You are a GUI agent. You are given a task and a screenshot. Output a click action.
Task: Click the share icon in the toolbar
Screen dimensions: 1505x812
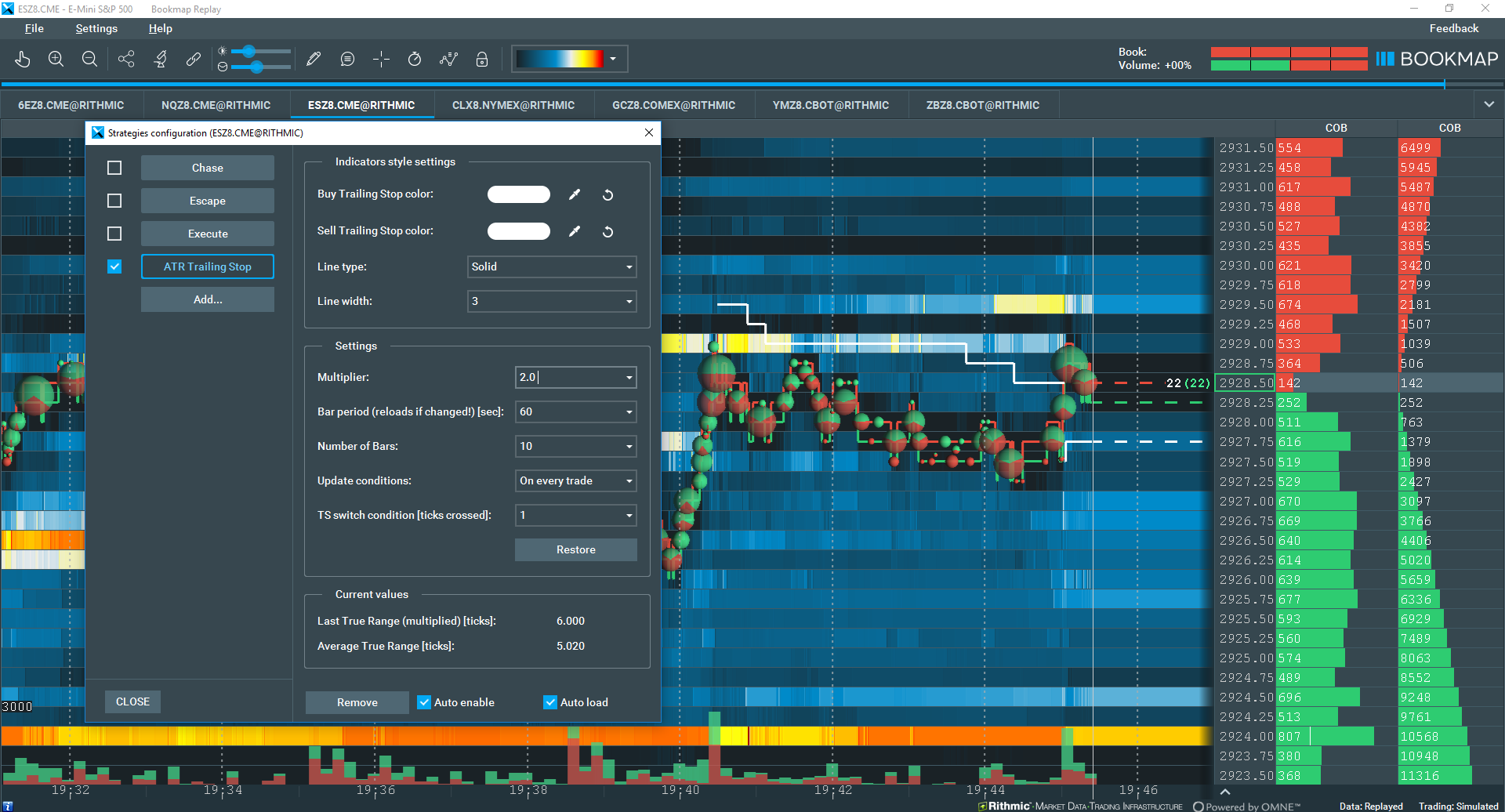126,60
